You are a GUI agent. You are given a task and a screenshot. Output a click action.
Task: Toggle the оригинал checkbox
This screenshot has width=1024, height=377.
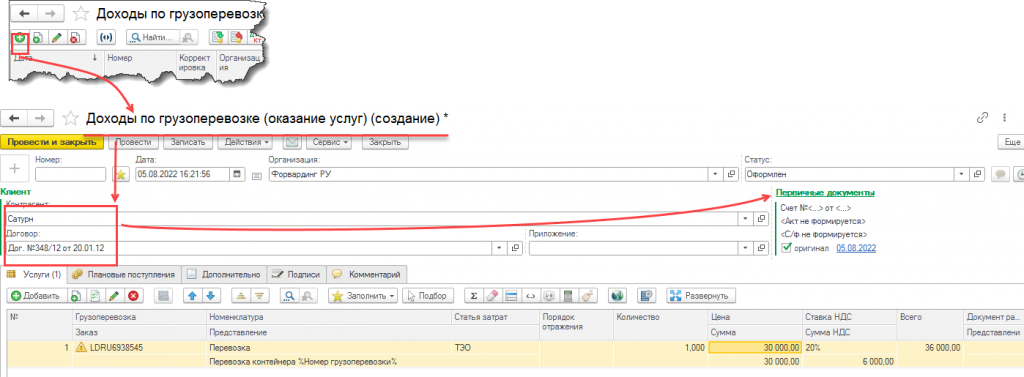point(786,248)
